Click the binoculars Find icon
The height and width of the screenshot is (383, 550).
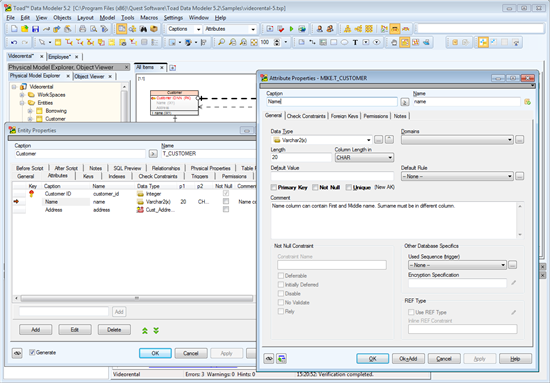pos(143,29)
